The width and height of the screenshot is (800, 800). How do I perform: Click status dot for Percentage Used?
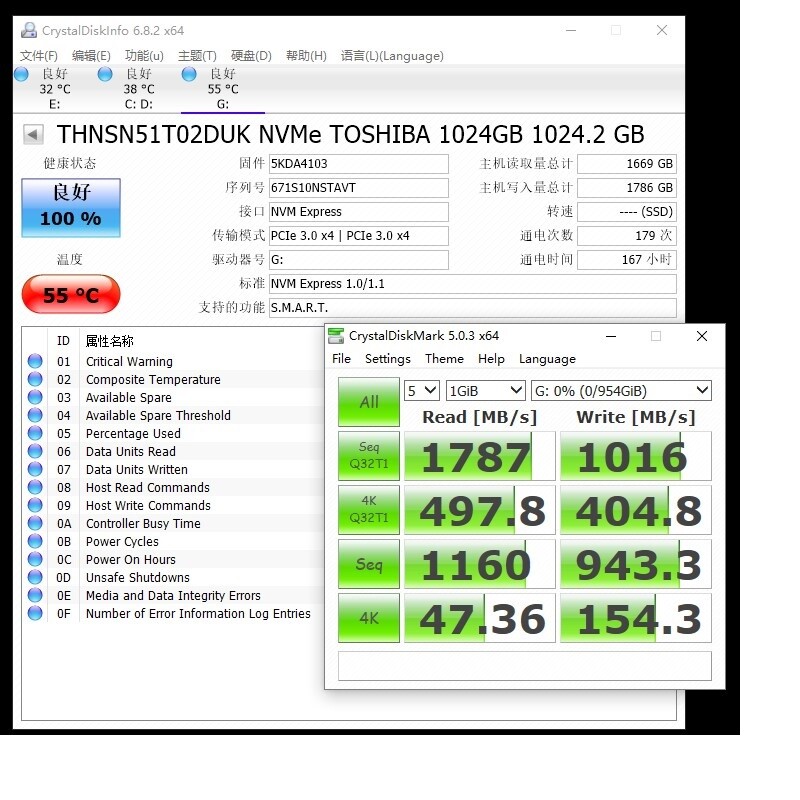tap(35, 433)
